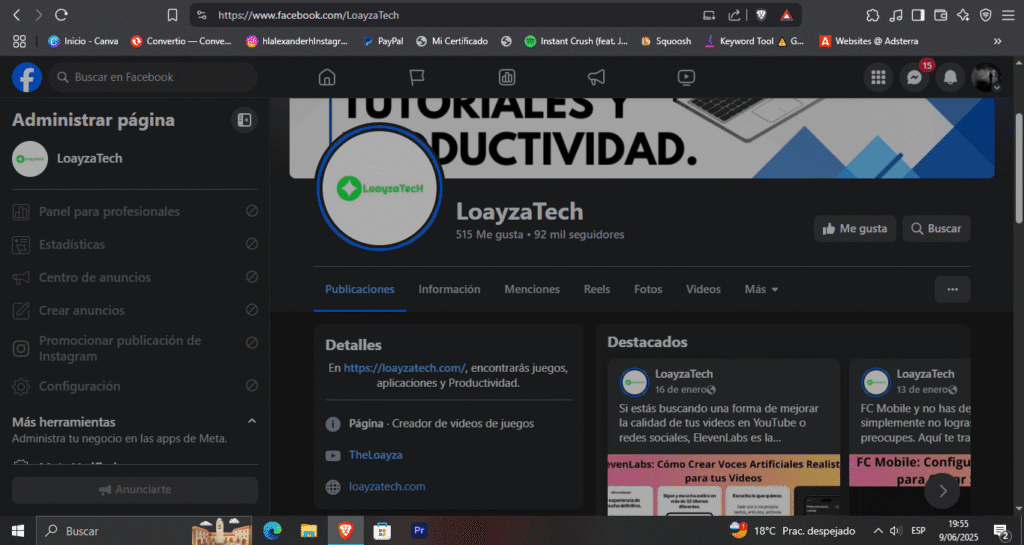Switch to the Información tab
Viewport: 1024px width, 545px height.
point(449,289)
